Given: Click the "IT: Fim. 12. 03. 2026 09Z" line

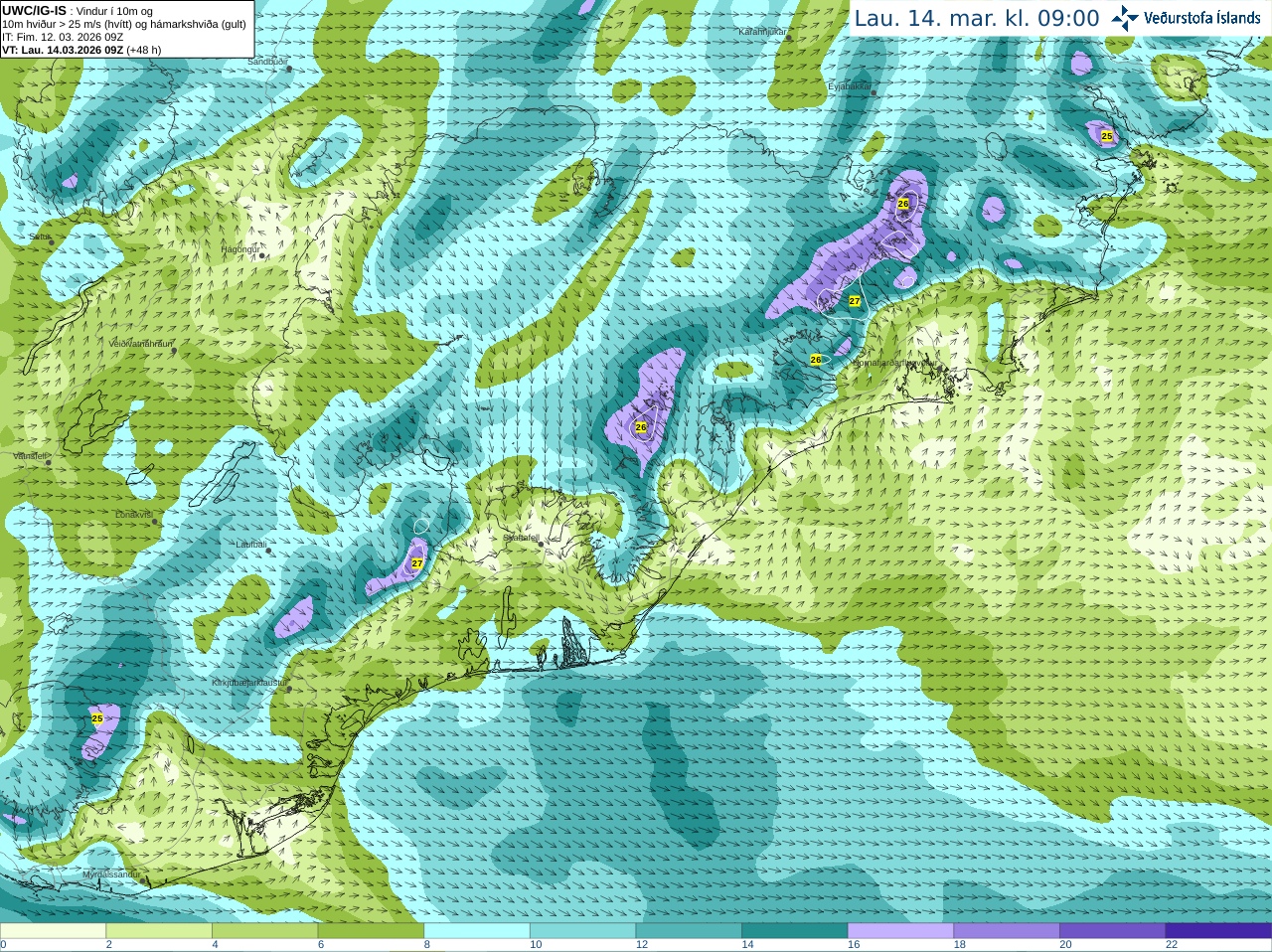Looking at the screenshot, I should click(x=63, y=37).
